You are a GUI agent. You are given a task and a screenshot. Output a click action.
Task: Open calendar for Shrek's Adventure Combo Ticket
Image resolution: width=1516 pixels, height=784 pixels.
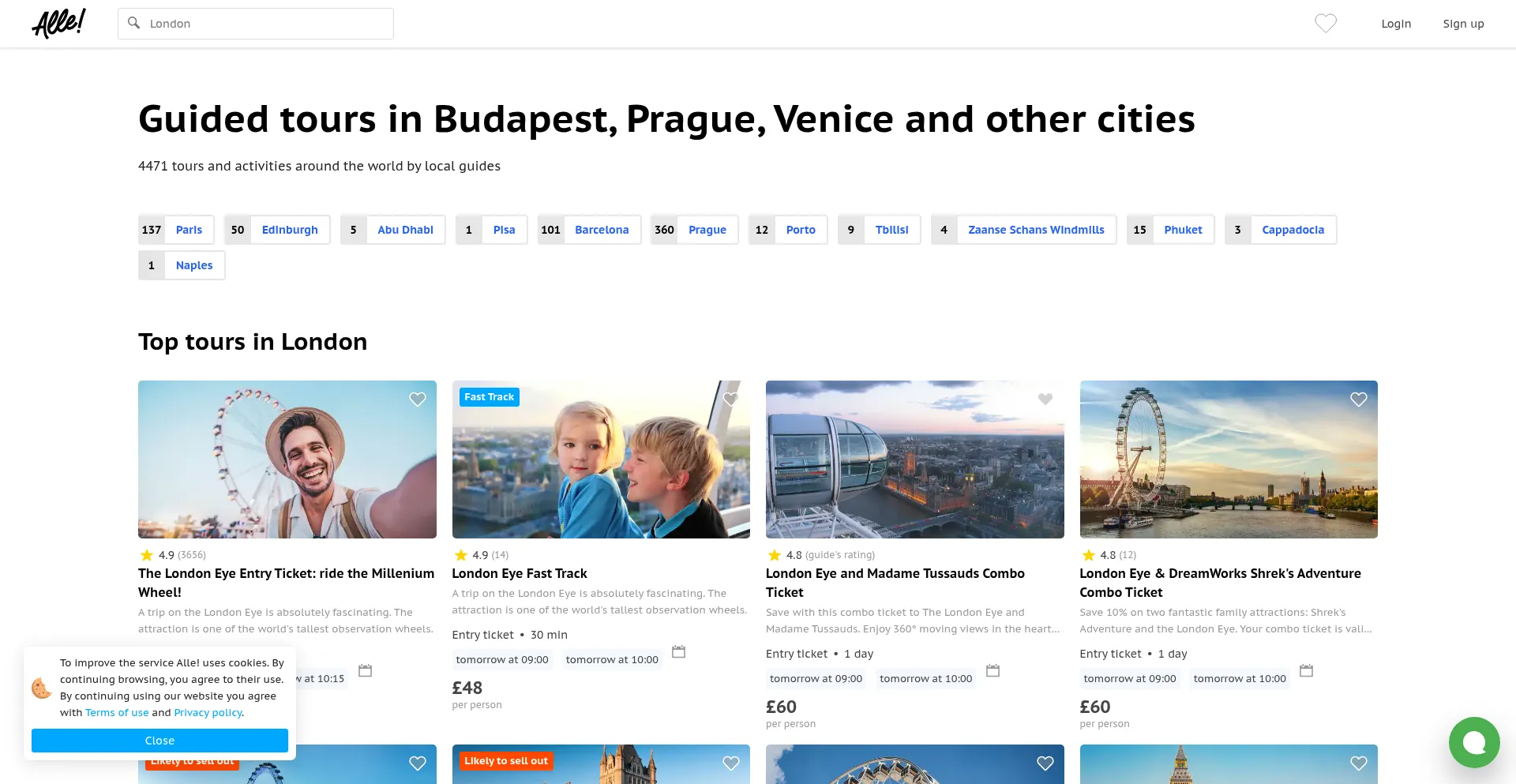pyautogui.click(x=1307, y=670)
